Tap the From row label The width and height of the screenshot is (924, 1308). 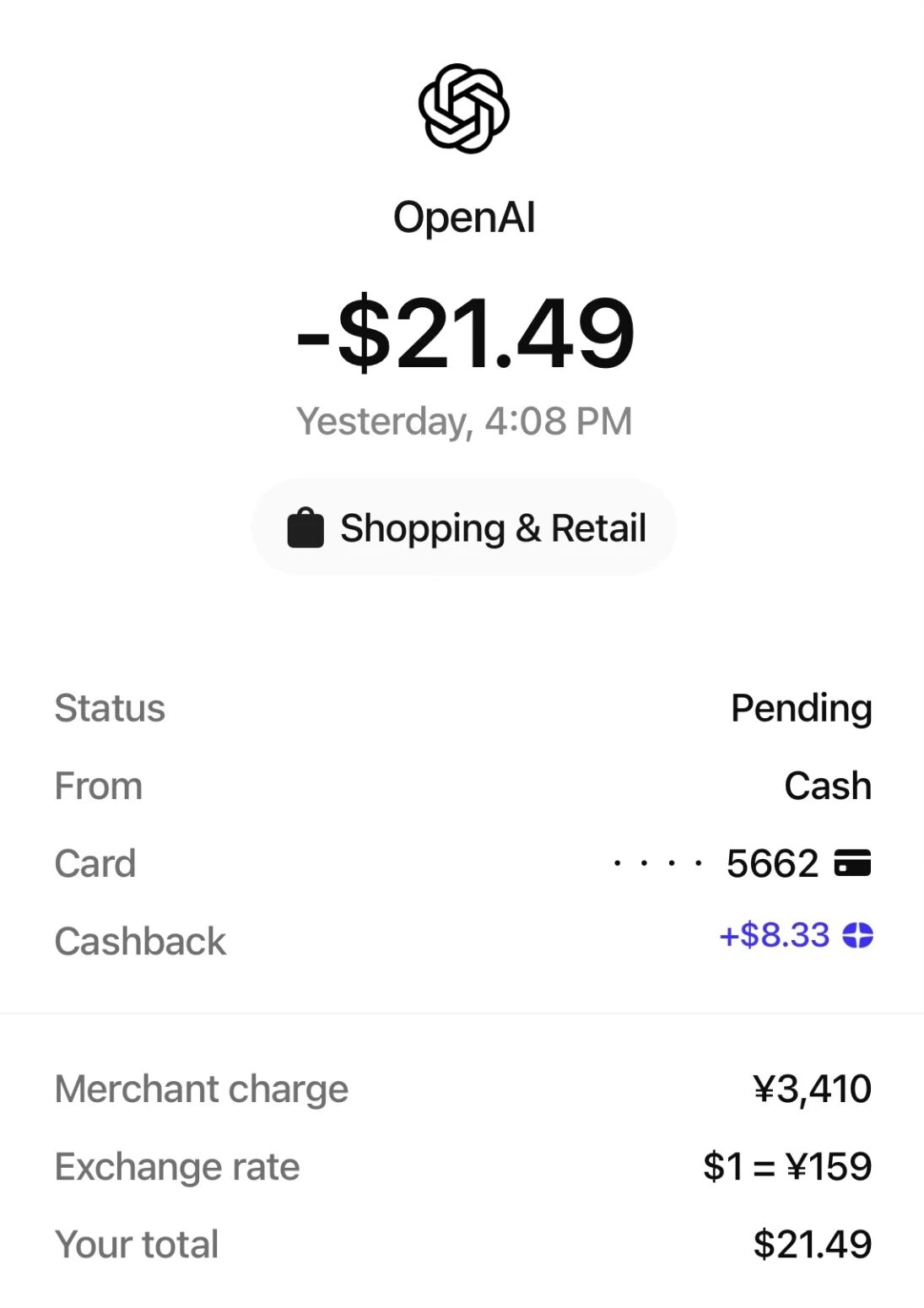pyautogui.click(x=99, y=786)
